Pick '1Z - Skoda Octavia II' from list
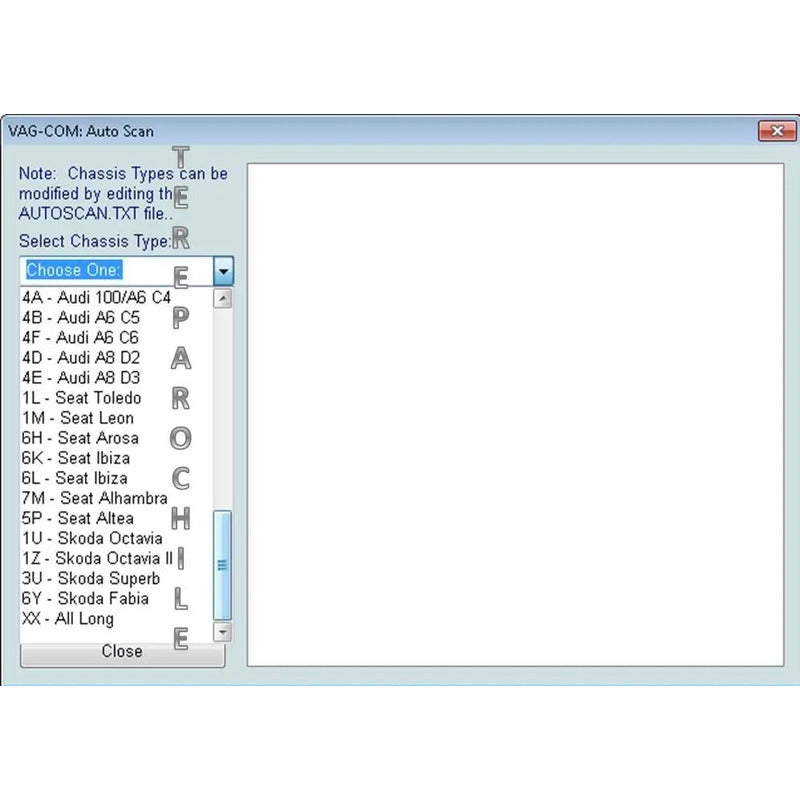This screenshot has height=800, width=800. [116, 558]
